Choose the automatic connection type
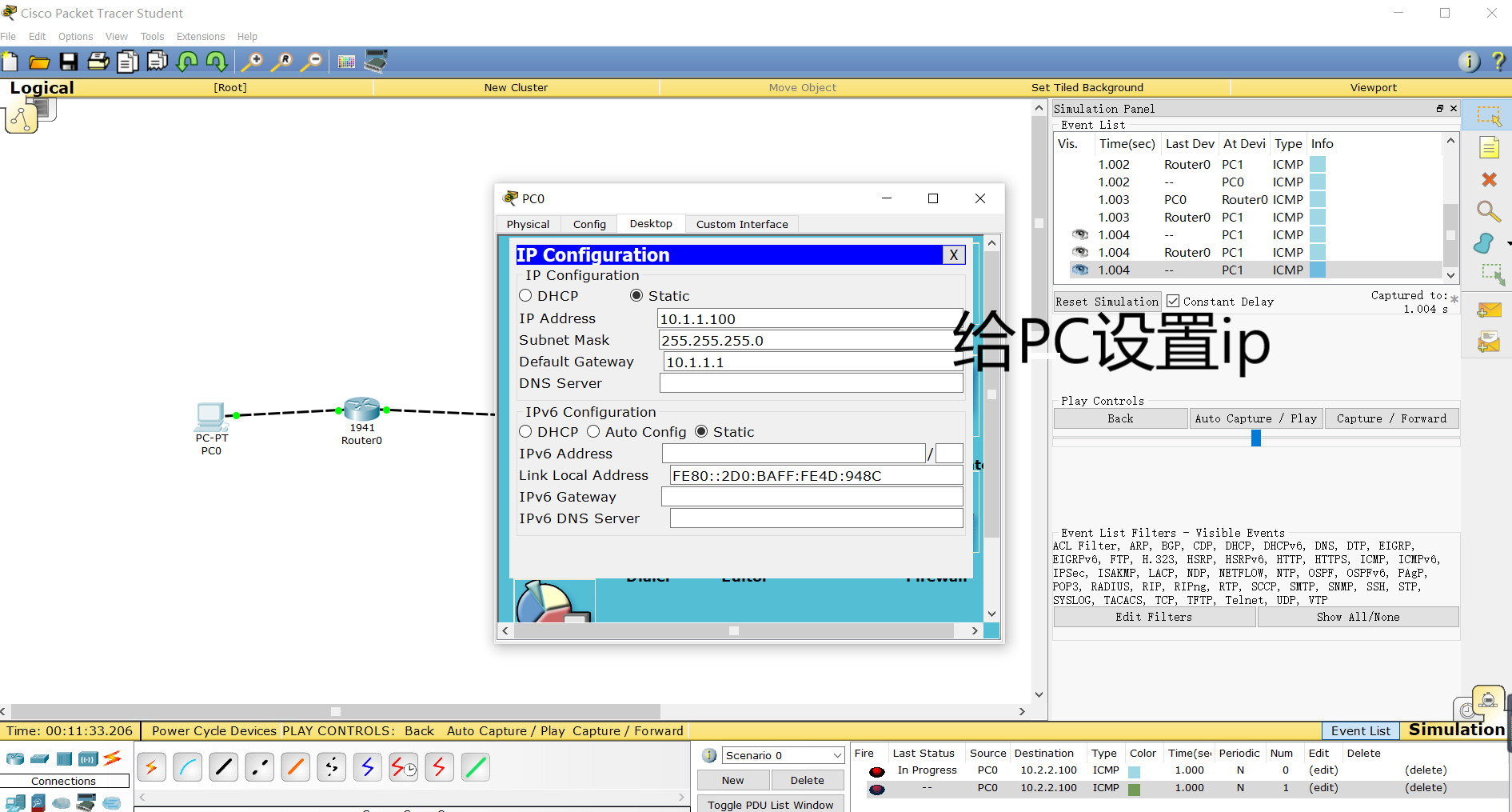The image size is (1512, 812). tap(151, 767)
